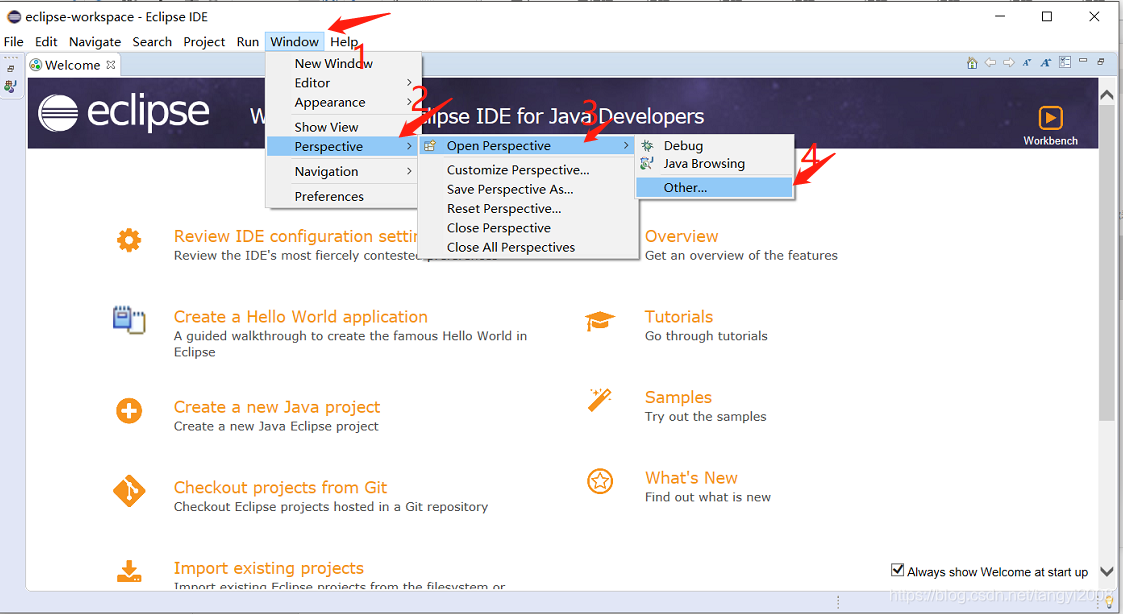Restore the minimized stack in left trim
The width and height of the screenshot is (1123, 614).
(11, 69)
